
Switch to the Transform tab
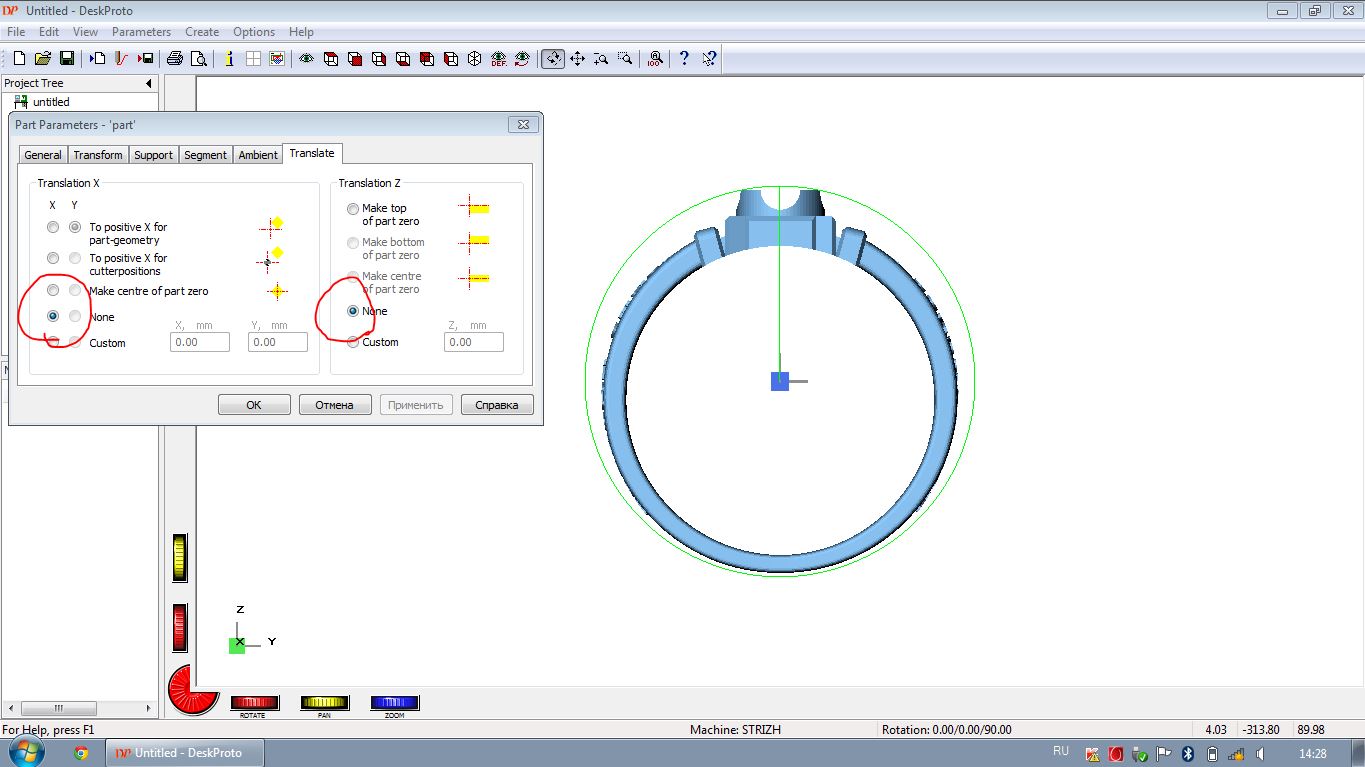pyautogui.click(x=98, y=155)
